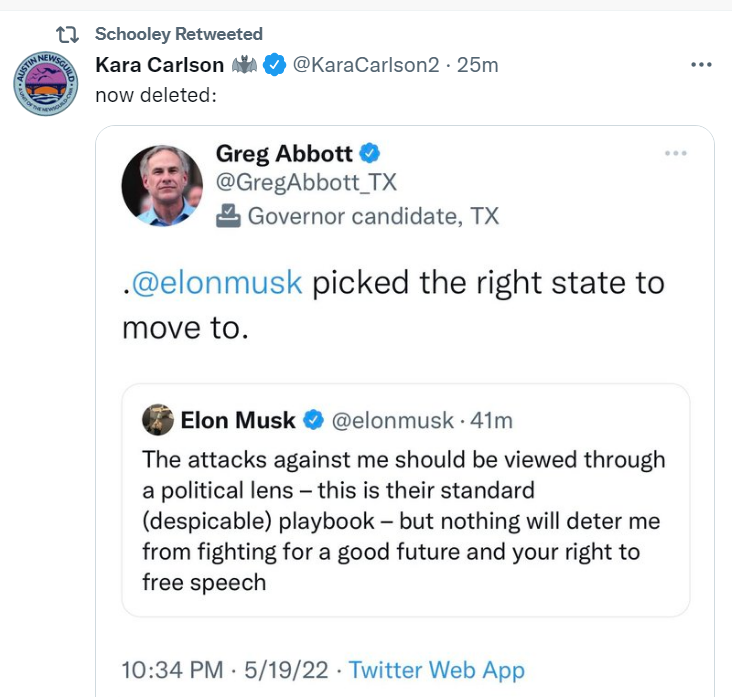Click the Greg Abbott display name
The height and width of the screenshot is (697, 732).
(x=284, y=154)
